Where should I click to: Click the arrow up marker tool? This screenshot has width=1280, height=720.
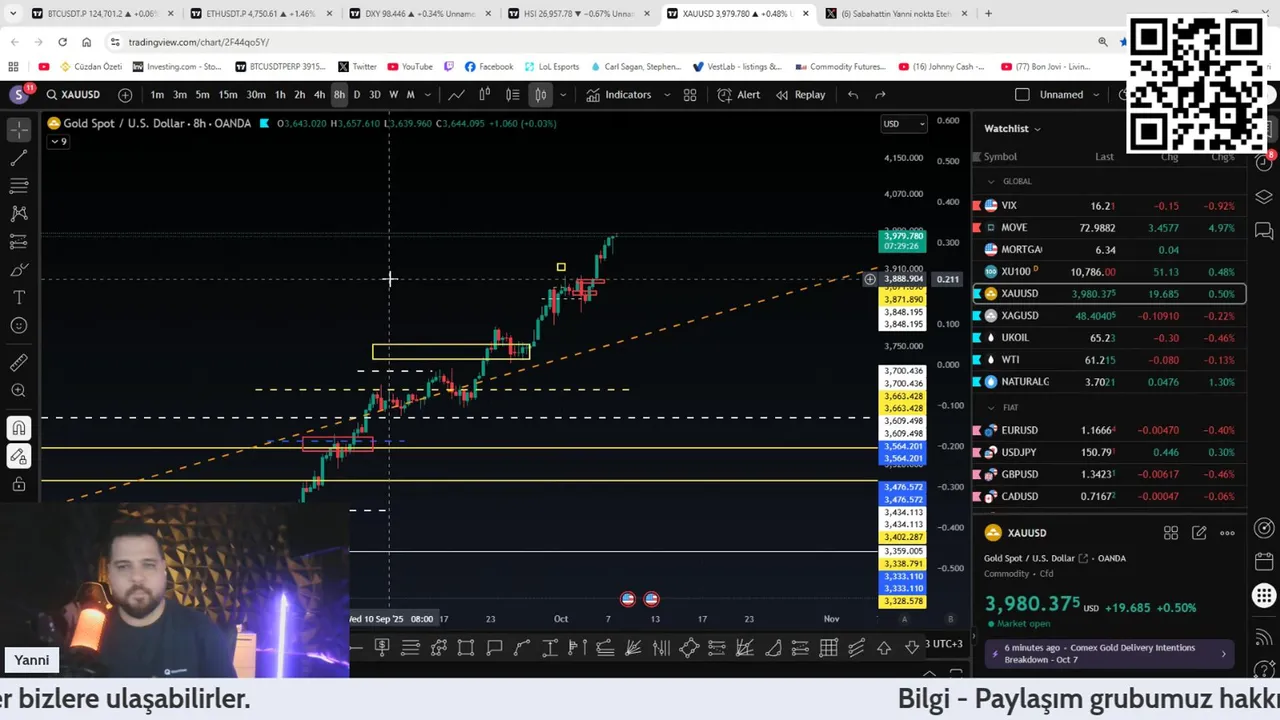pos(884,648)
